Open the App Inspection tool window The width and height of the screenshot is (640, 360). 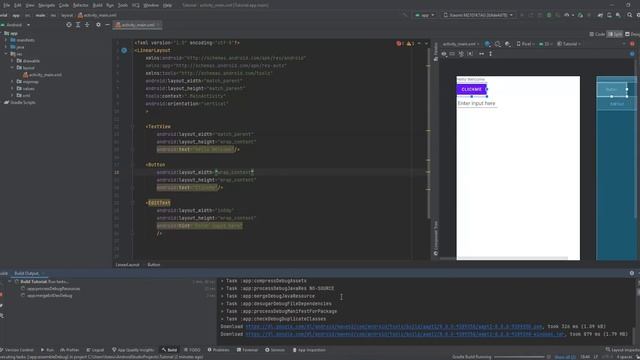(309, 350)
